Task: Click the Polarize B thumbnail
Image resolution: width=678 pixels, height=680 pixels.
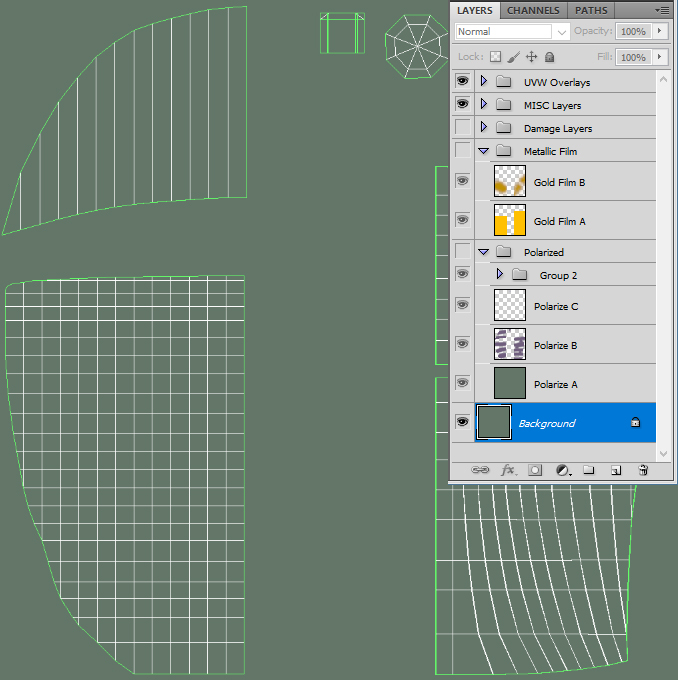Action: [x=510, y=344]
